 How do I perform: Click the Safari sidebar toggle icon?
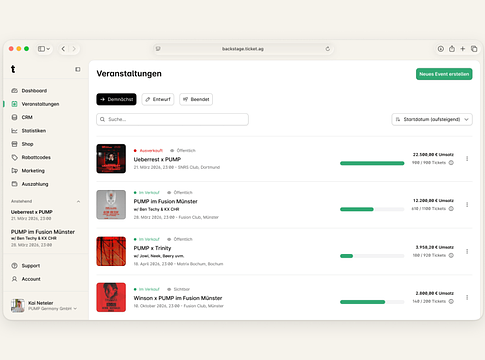tap(41, 49)
